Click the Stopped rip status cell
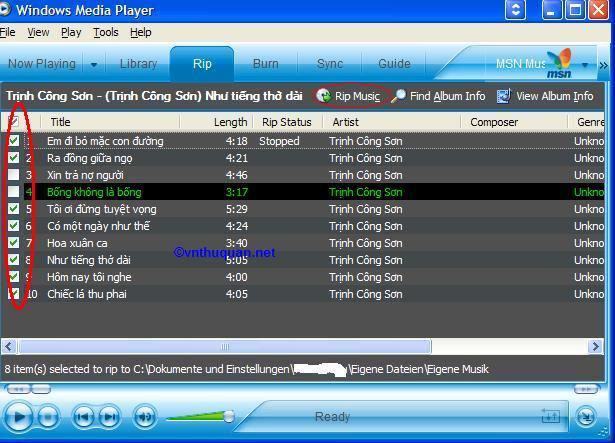This screenshot has height=443, width=615. click(279, 141)
